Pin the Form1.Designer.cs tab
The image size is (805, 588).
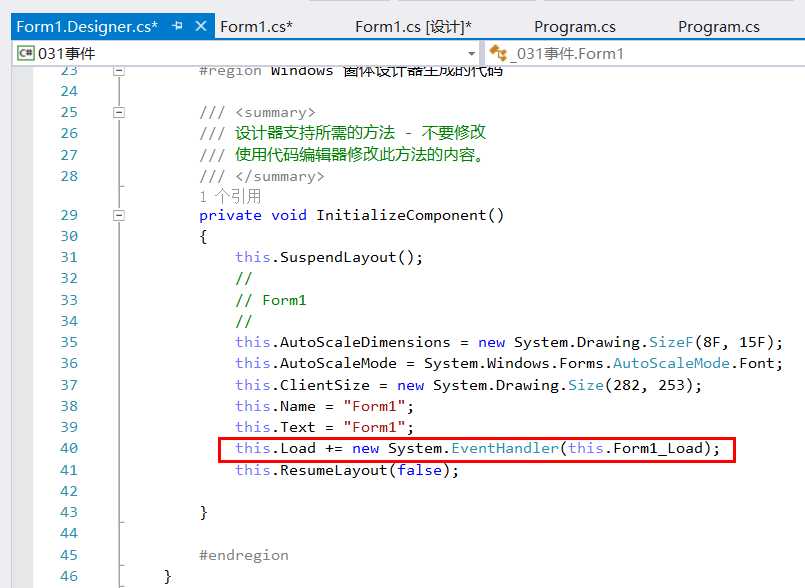(178, 26)
